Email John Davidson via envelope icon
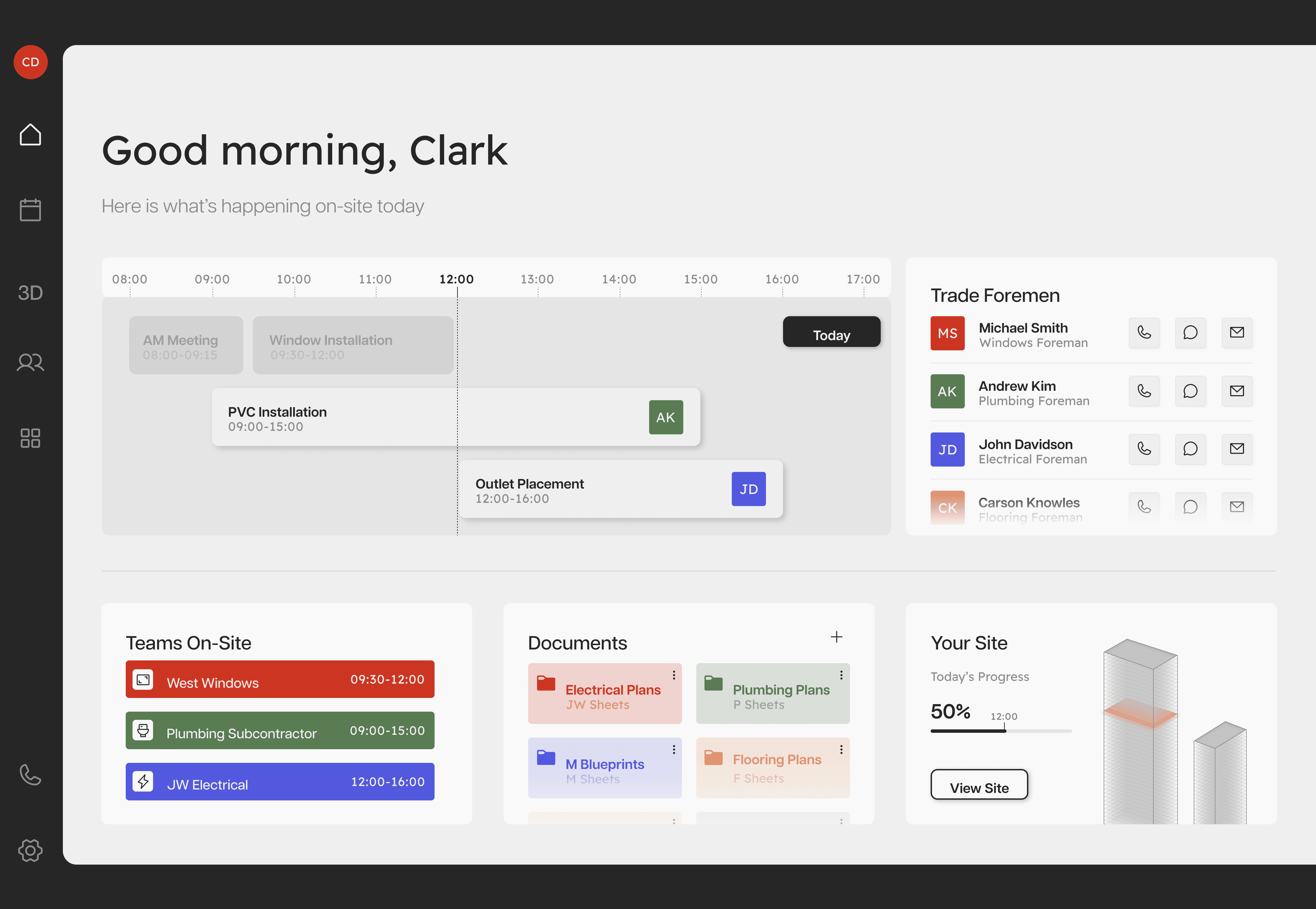1316x909 pixels. click(1237, 449)
